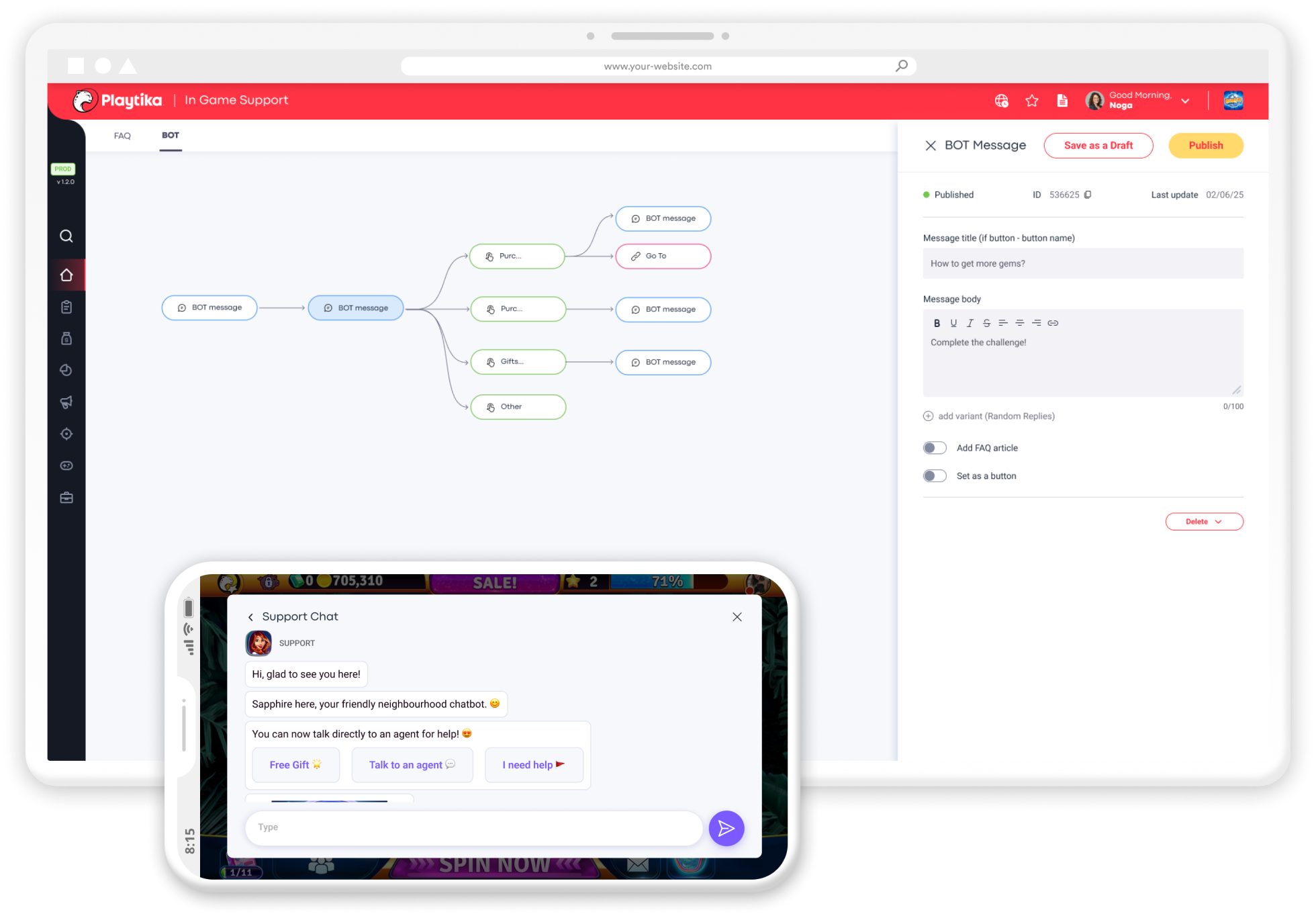Screen dimensions: 1316x916
Task: Align message body text left
Action: click(1003, 323)
